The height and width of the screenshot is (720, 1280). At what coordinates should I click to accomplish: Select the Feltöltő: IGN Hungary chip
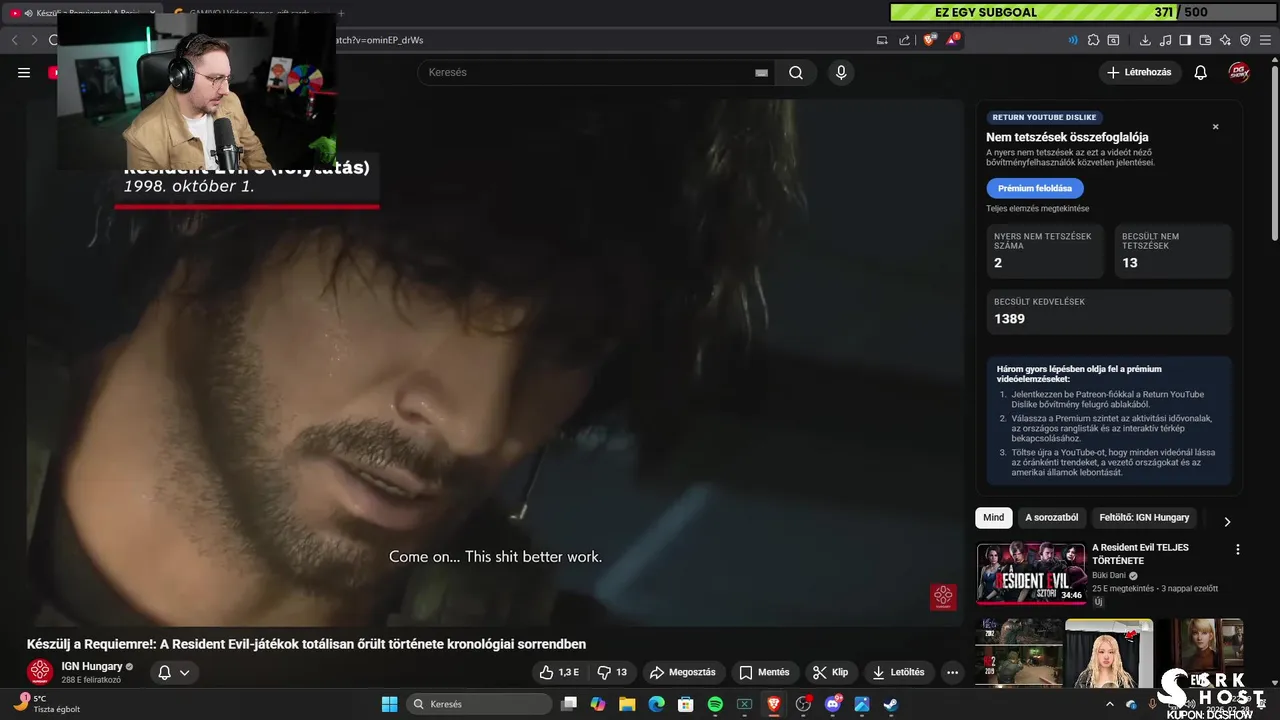[1144, 518]
